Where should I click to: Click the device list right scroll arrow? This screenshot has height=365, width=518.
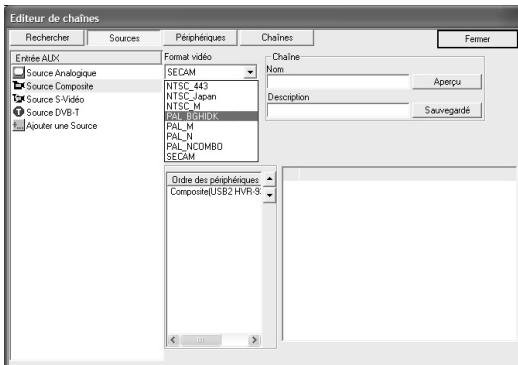(x=254, y=340)
